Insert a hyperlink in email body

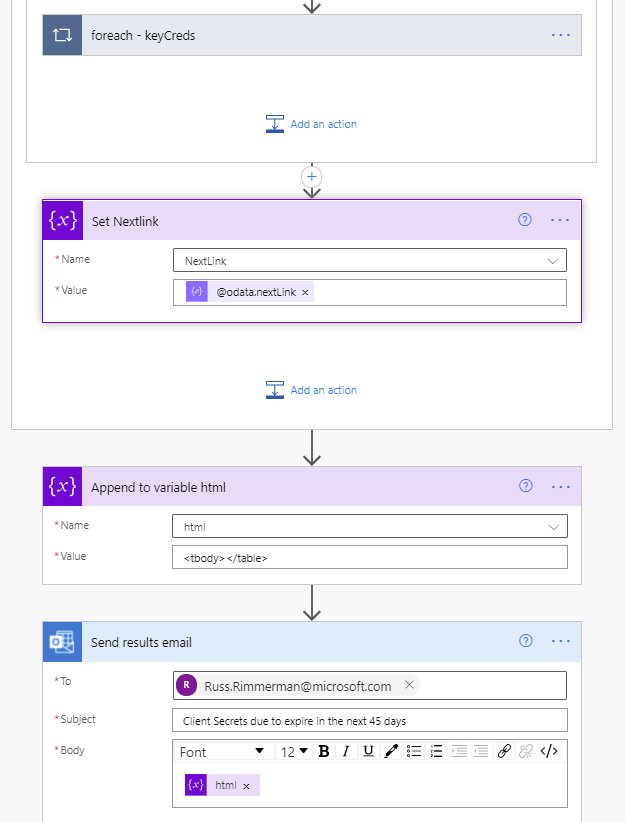[504, 751]
